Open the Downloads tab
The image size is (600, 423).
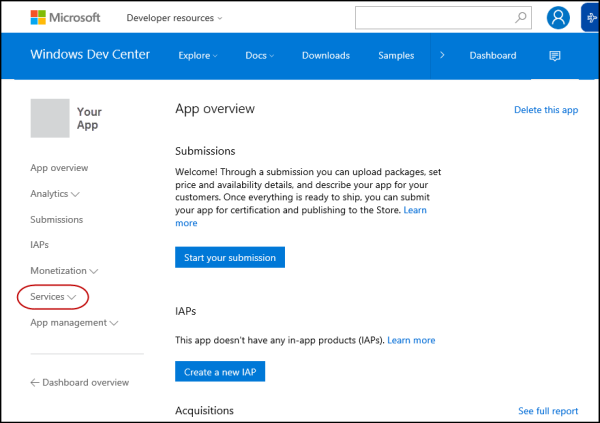click(x=325, y=55)
